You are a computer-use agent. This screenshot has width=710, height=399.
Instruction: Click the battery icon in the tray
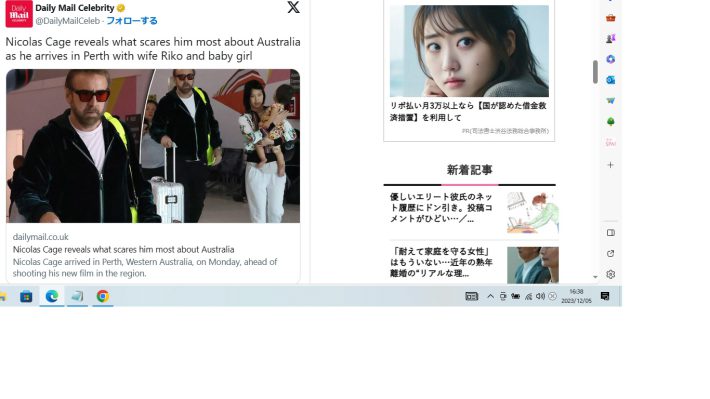515,297
